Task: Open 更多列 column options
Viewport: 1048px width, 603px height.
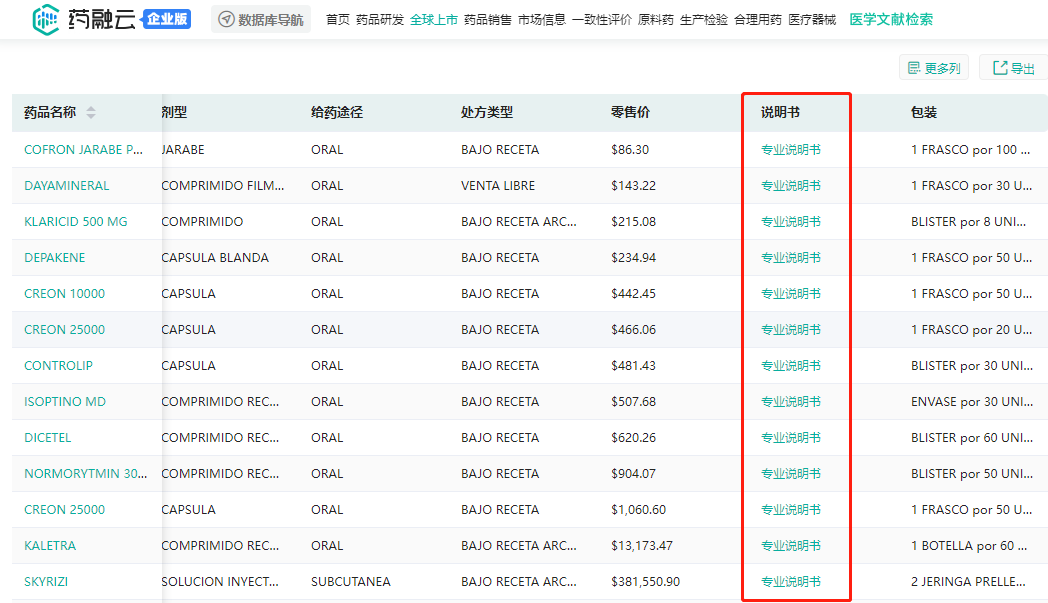Action: pos(934,68)
